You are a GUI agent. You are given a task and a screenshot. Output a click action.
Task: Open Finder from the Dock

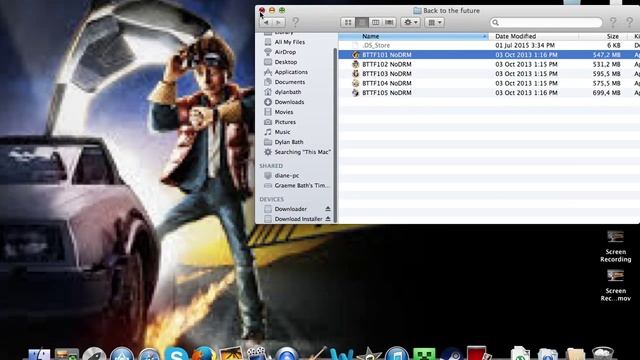click(39, 354)
